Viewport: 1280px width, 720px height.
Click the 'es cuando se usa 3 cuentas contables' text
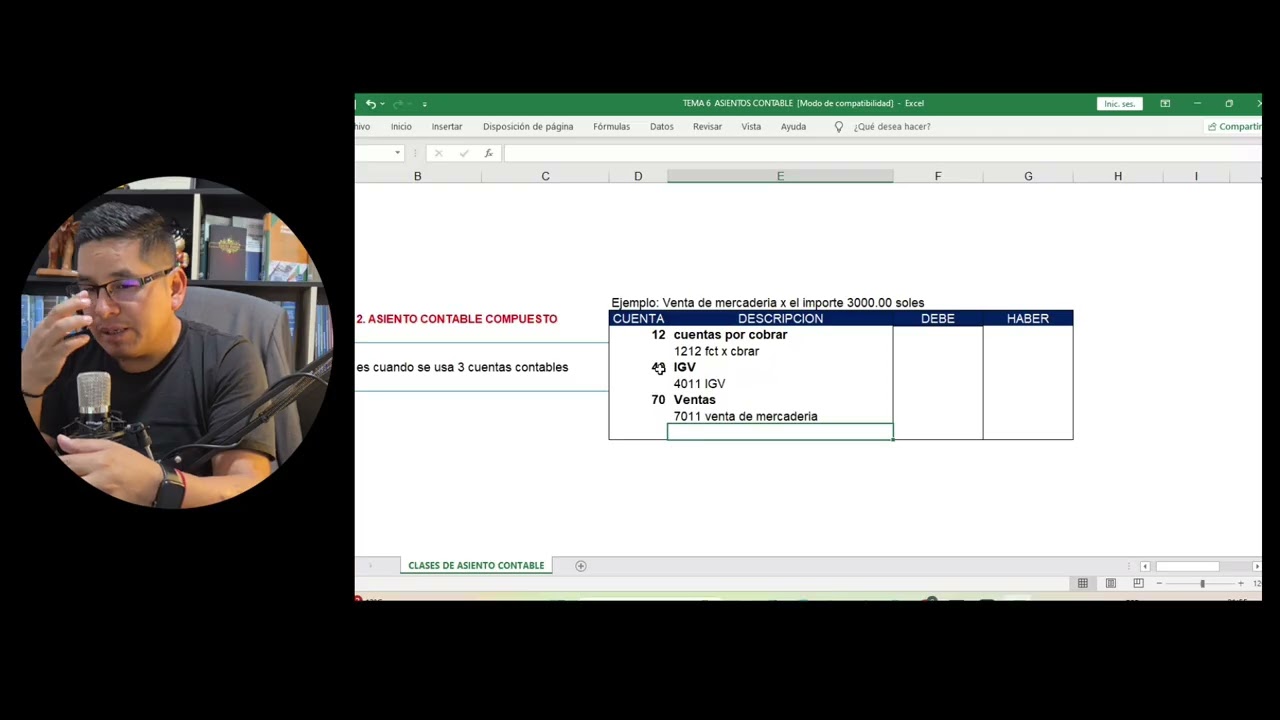tap(462, 367)
